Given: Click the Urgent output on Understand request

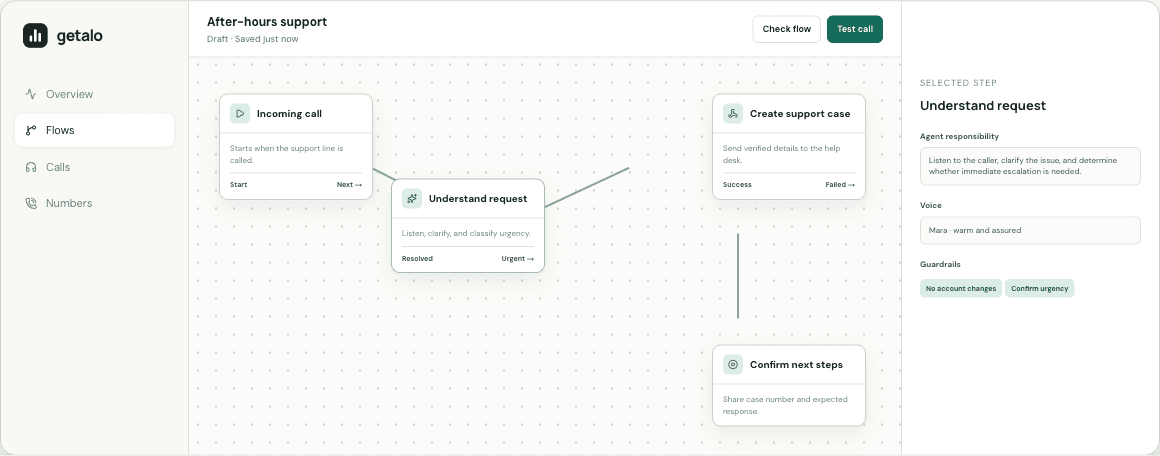Looking at the screenshot, I should coord(518,258).
